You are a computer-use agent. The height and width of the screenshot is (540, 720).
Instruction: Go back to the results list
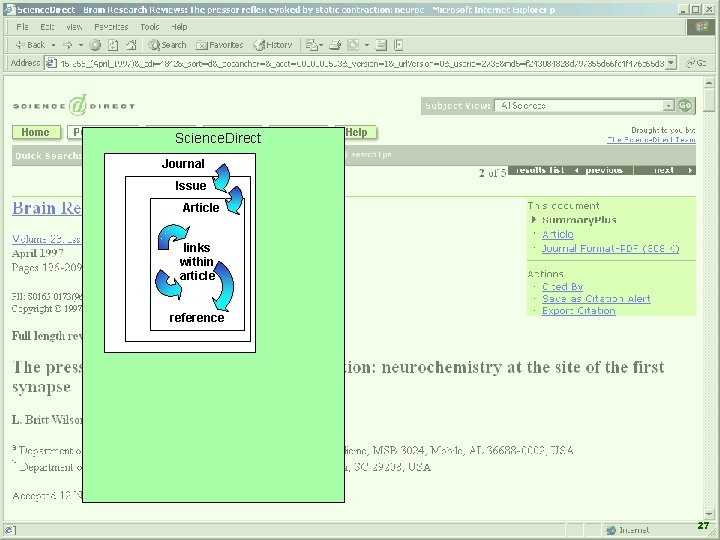point(540,170)
